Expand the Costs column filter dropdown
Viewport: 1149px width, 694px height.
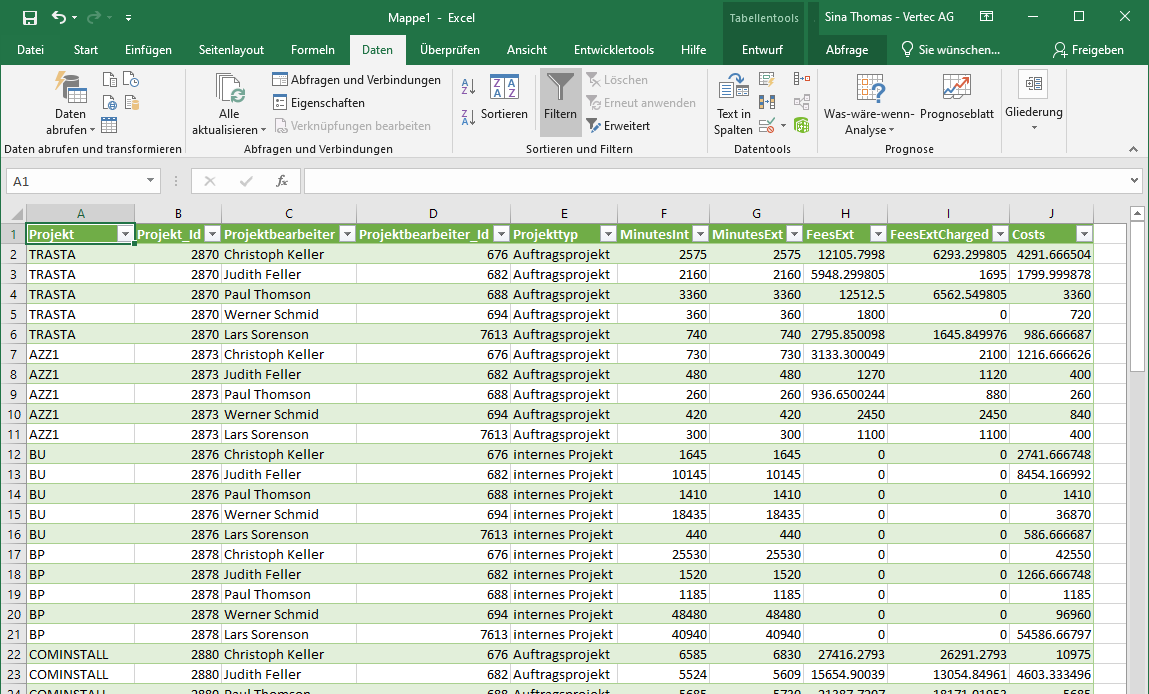tap(1082, 234)
